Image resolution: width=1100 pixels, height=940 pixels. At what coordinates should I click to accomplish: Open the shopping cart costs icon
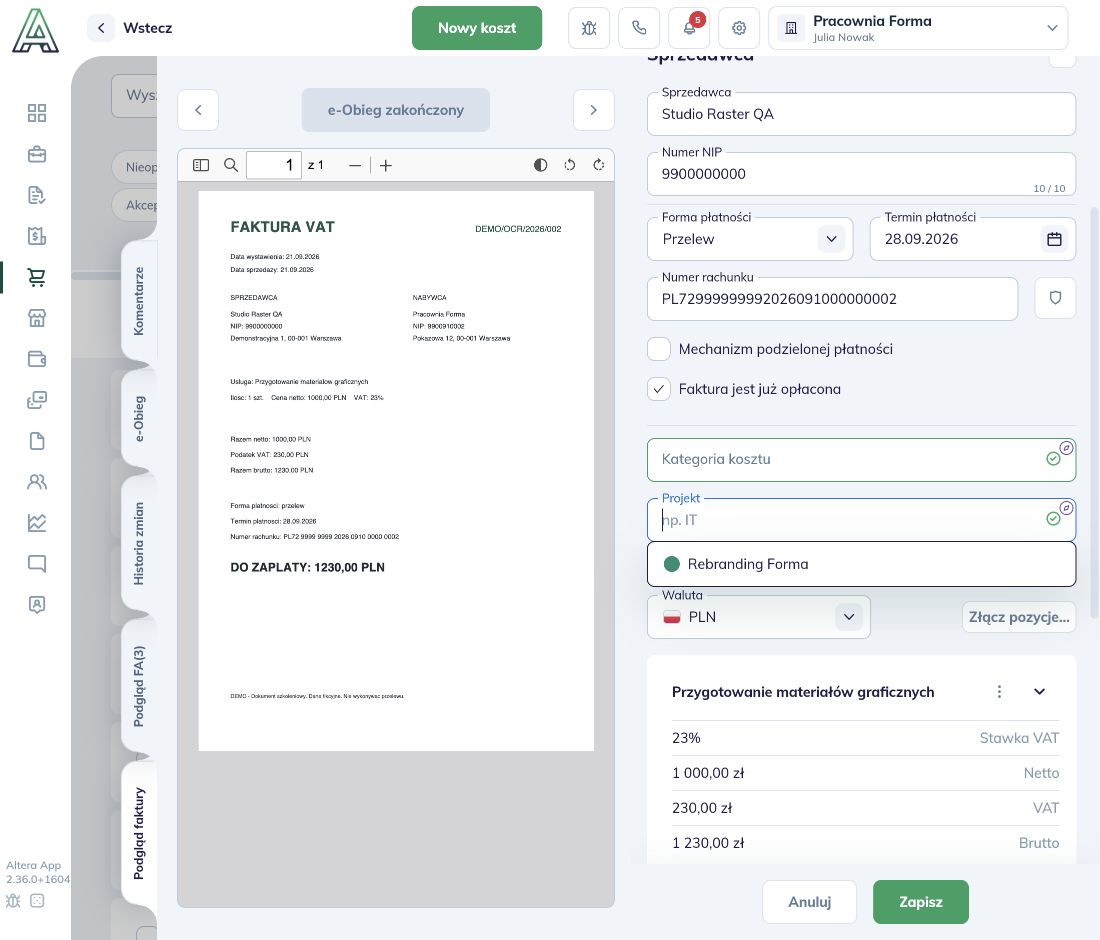tap(36, 277)
